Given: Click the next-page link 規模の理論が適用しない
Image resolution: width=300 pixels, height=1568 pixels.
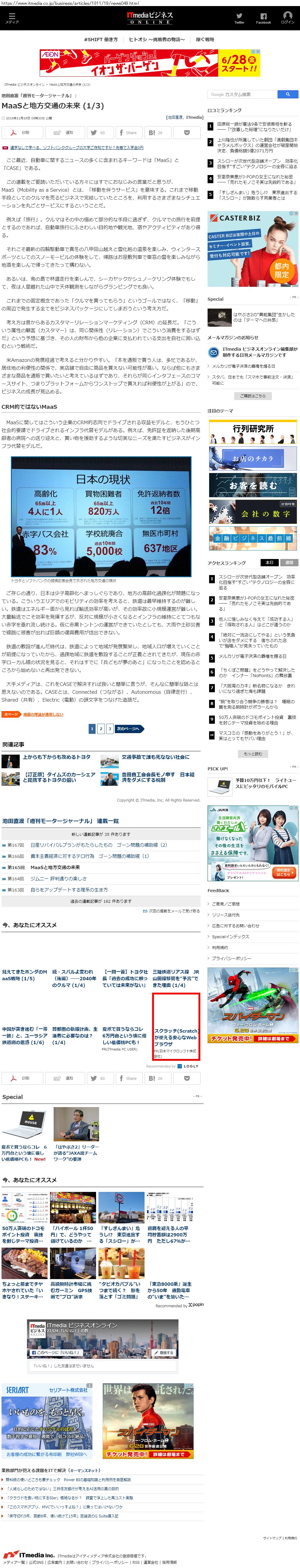Looking at the screenshot, I should 43,715.
